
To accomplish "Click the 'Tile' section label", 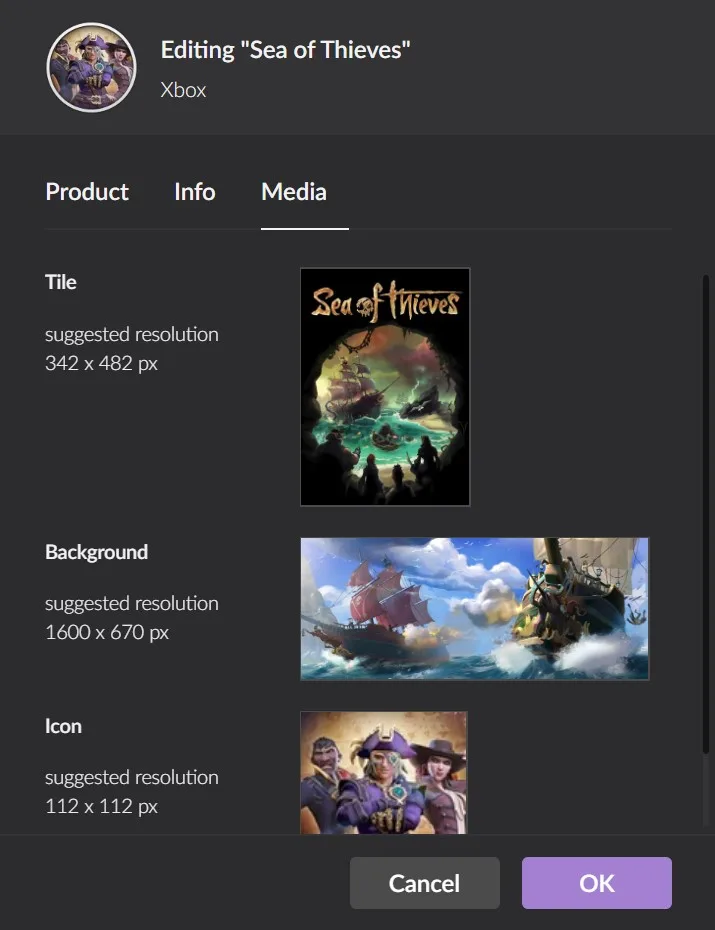I will point(60,282).
